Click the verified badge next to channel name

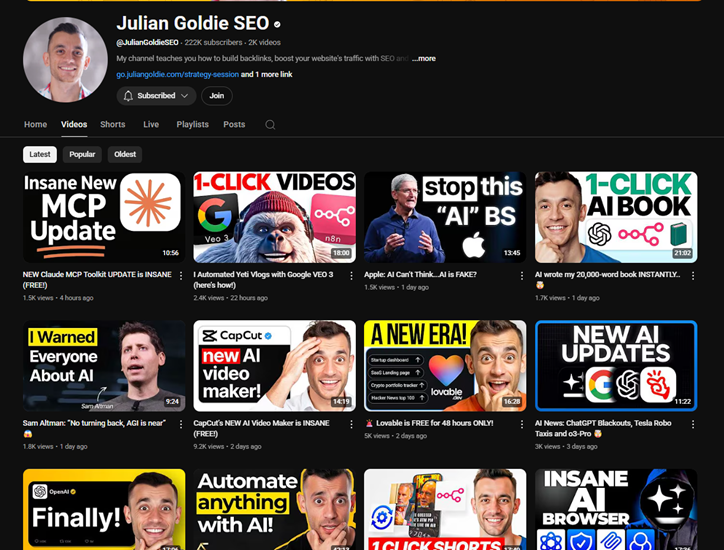[277, 24]
